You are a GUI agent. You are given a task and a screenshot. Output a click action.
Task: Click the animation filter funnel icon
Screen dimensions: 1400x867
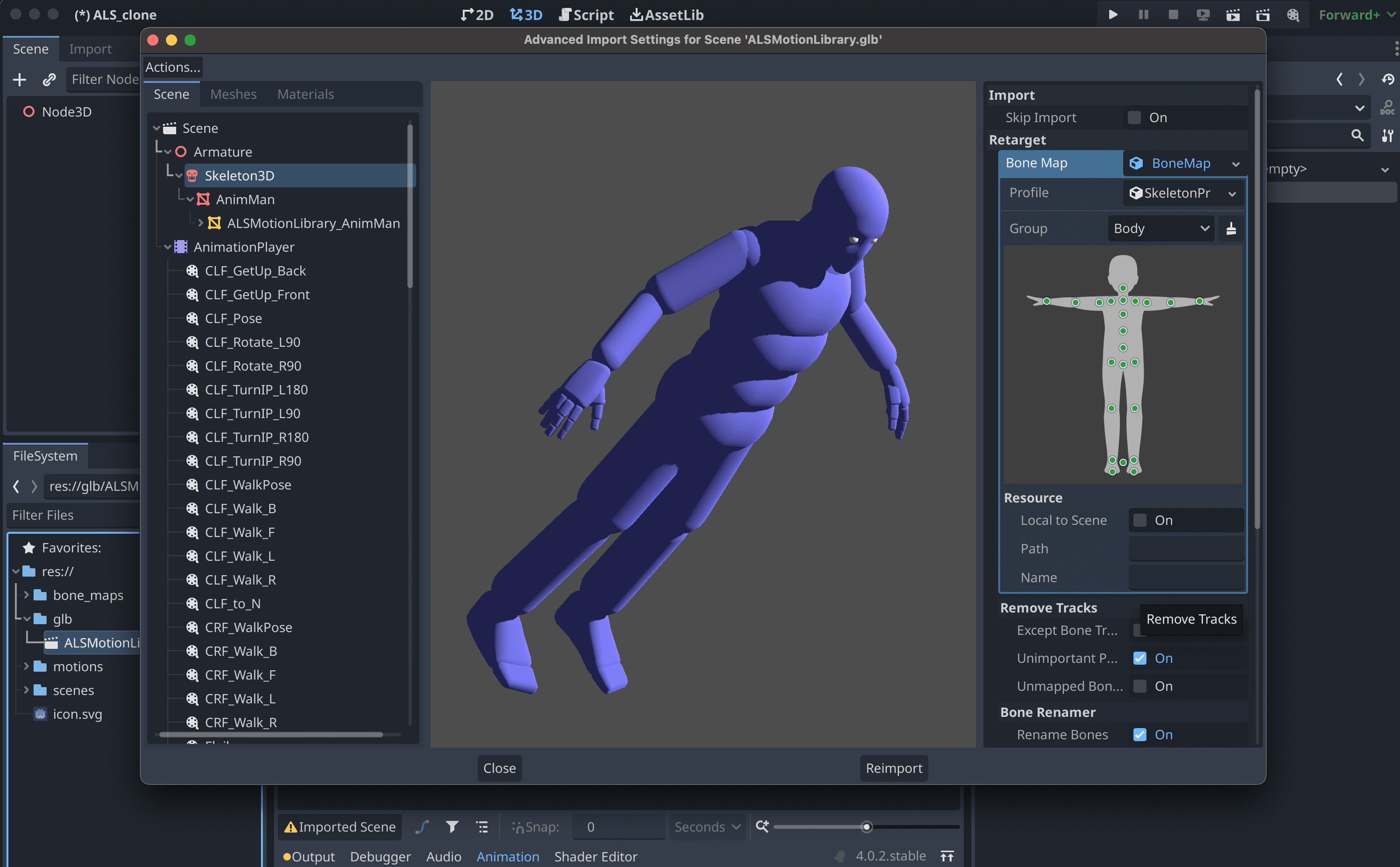point(452,826)
